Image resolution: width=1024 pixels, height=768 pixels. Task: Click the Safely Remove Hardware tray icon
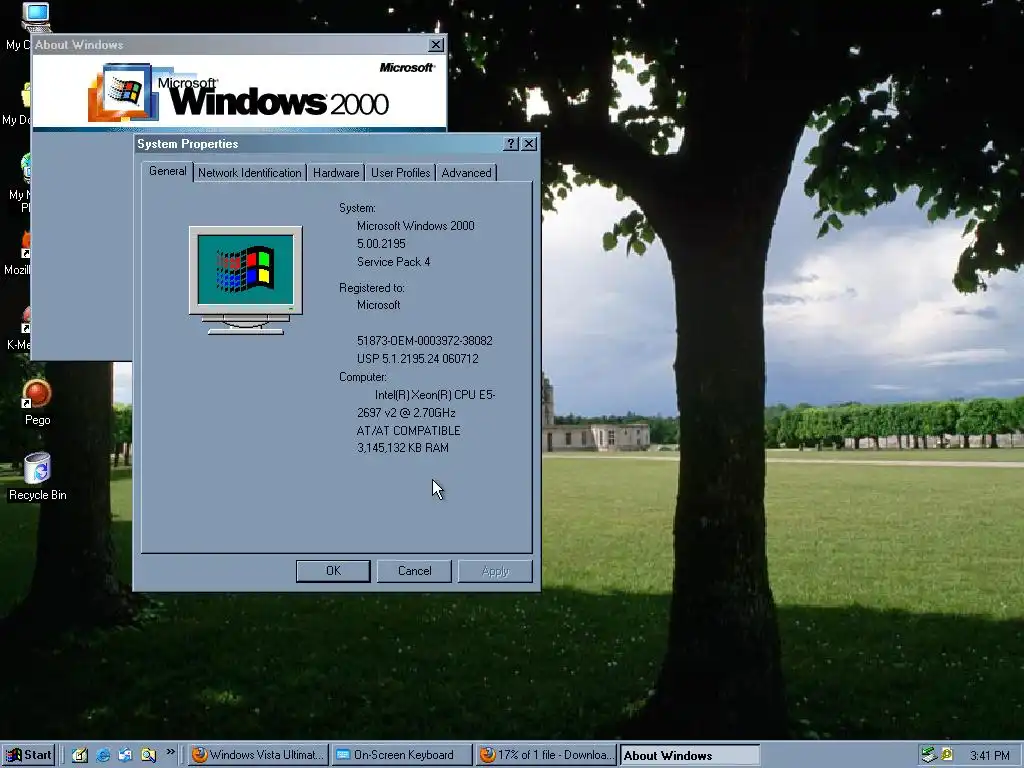pyautogui.click(x=929, y=755)
